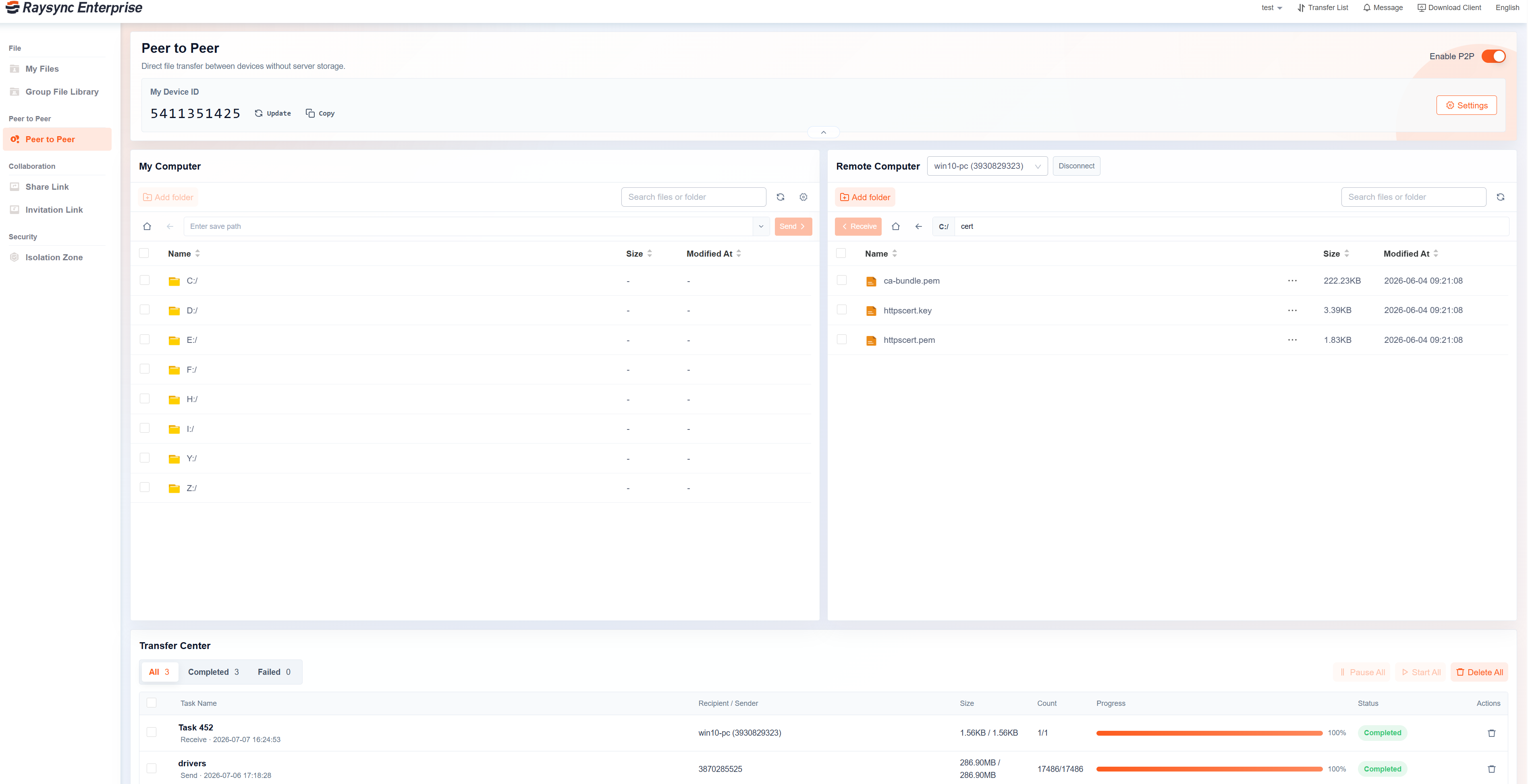The image size is (1528, 784).
Task: Switch to Failed tab
Action: tap(274, 672)
